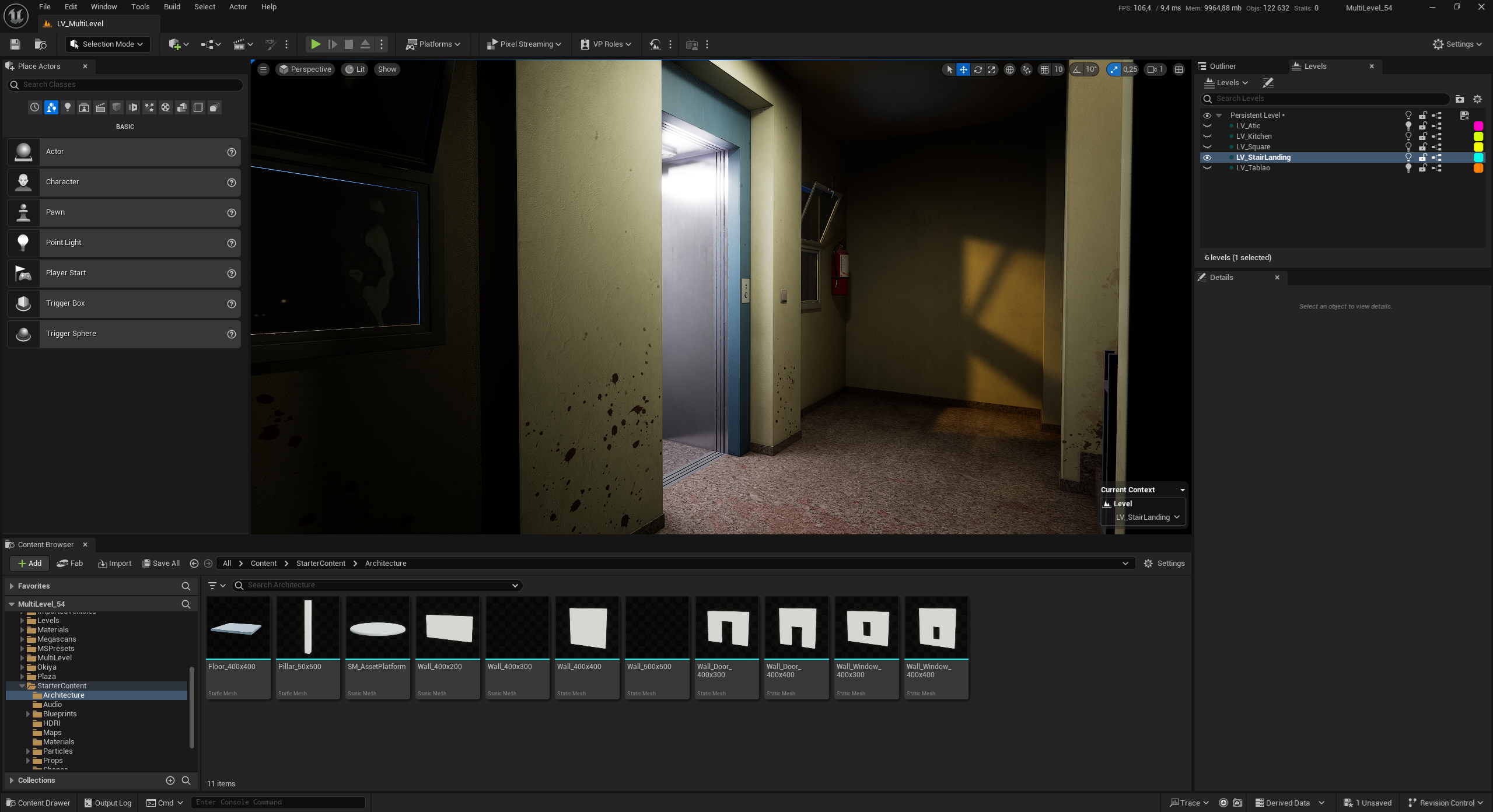Open the Selection Mode dropdown
Viewport: 1493px width, 812px height.
(x=107, y=44)
